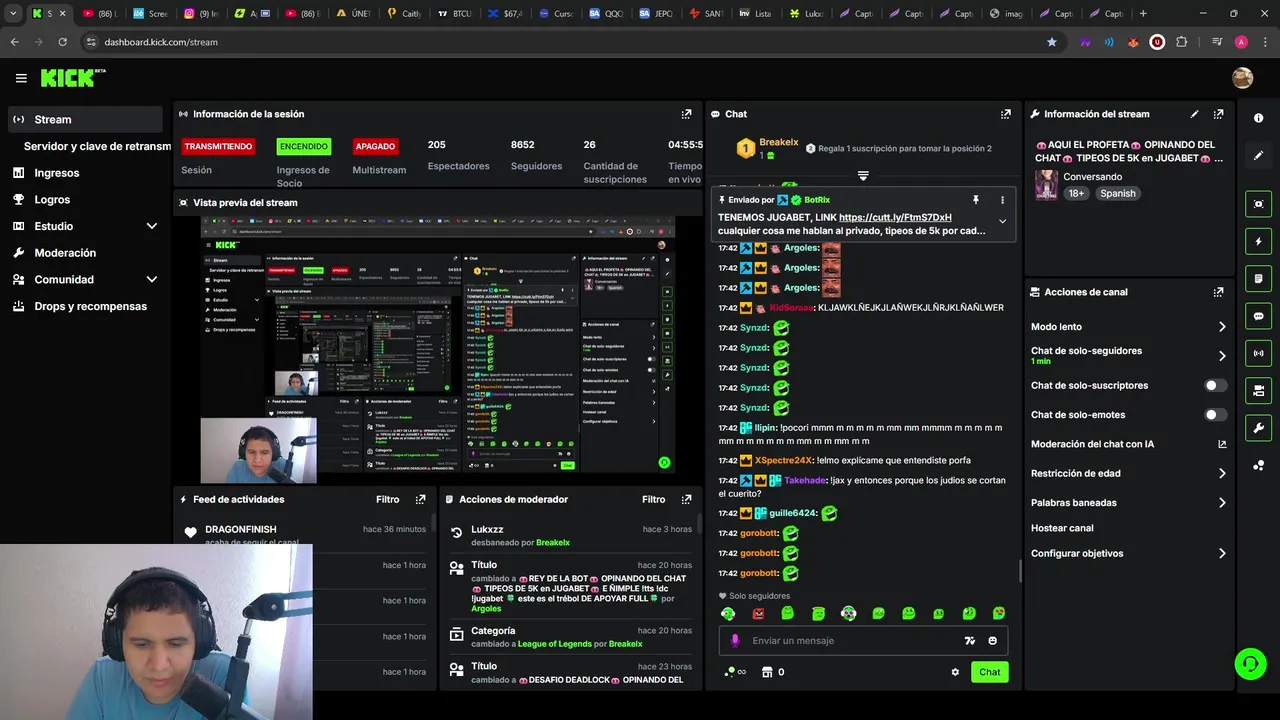
Task: Open chat settings gear icon
Action: (955, 672)
